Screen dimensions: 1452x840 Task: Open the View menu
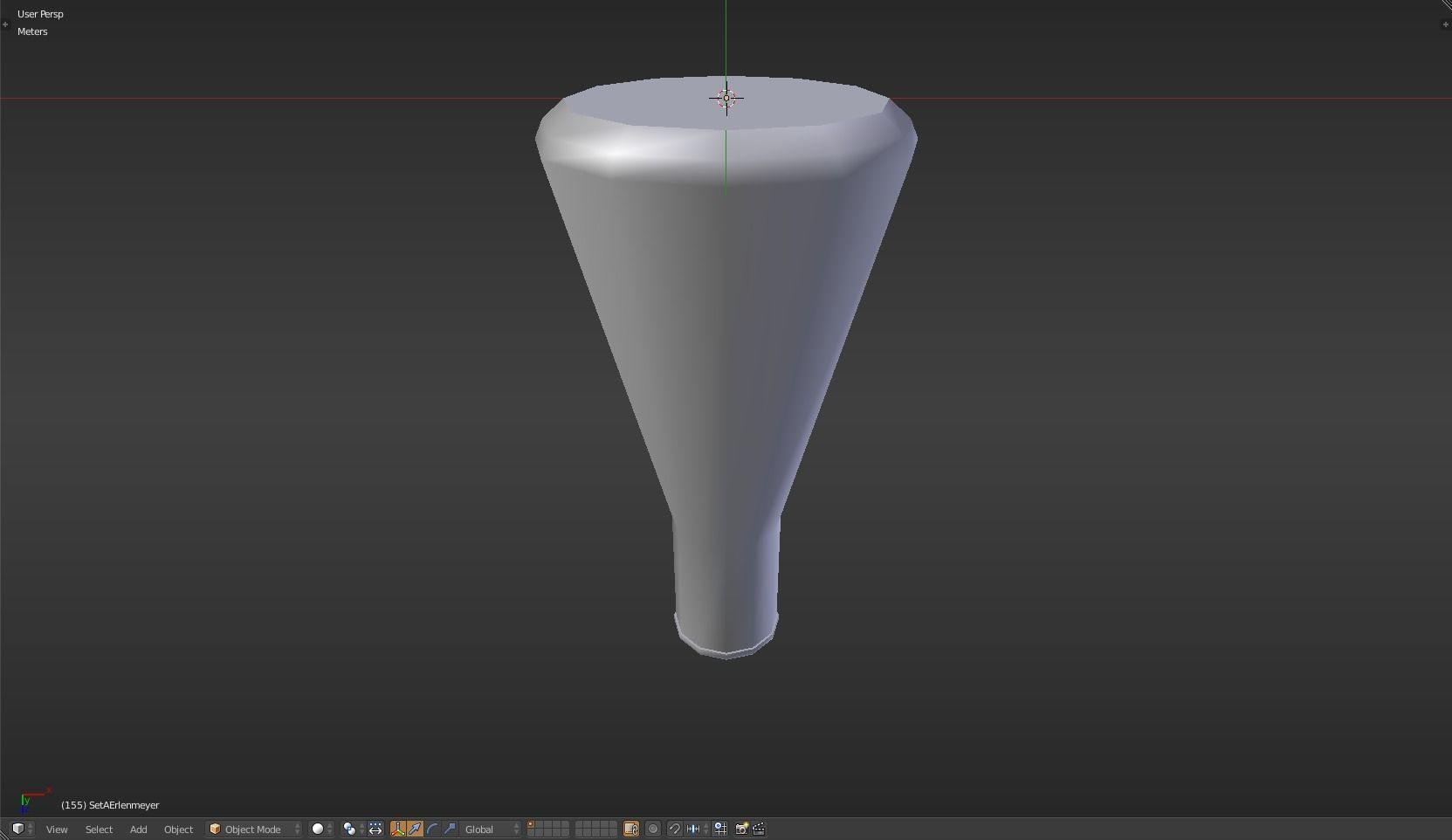point(57,829)
